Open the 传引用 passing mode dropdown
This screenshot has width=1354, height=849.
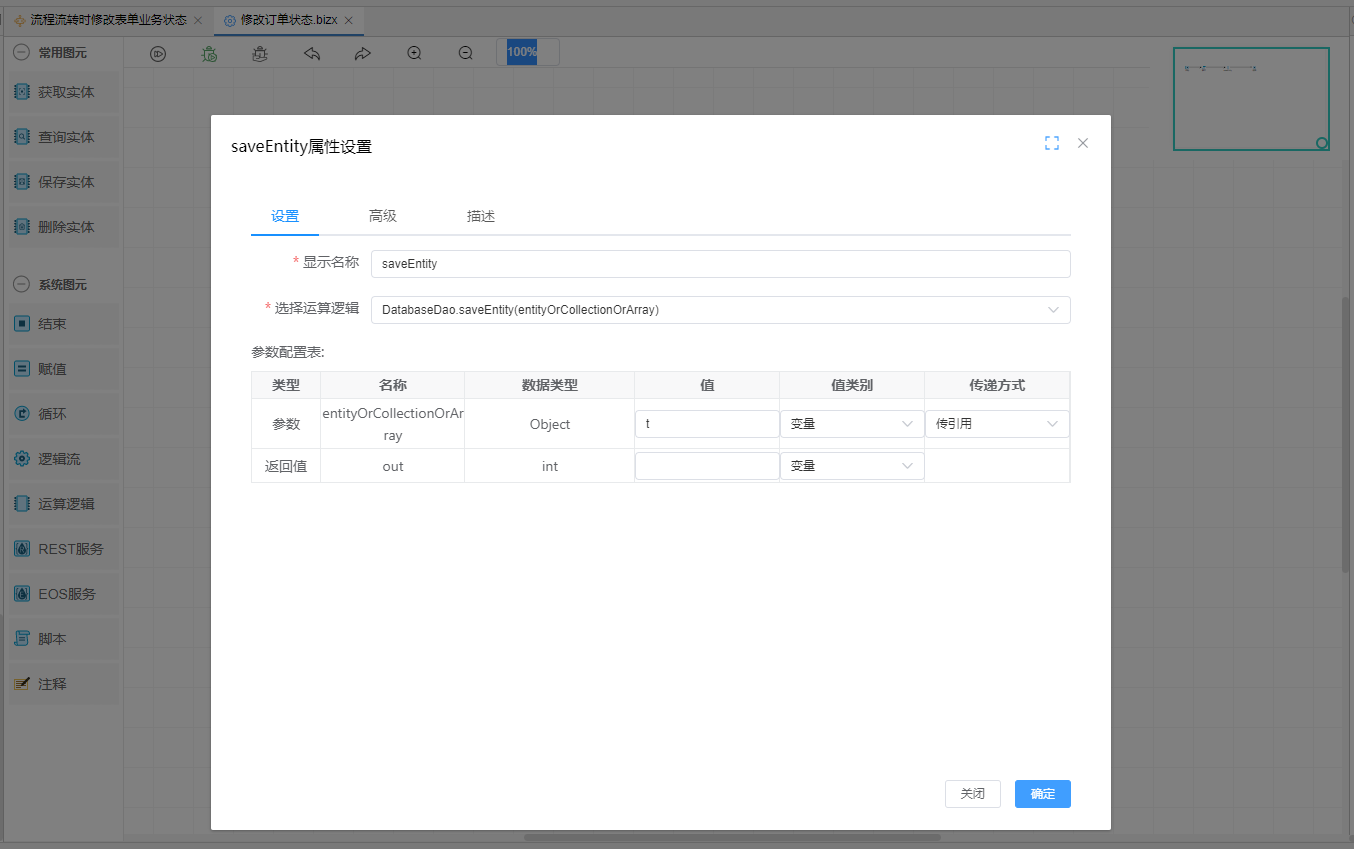coord(996,424)
